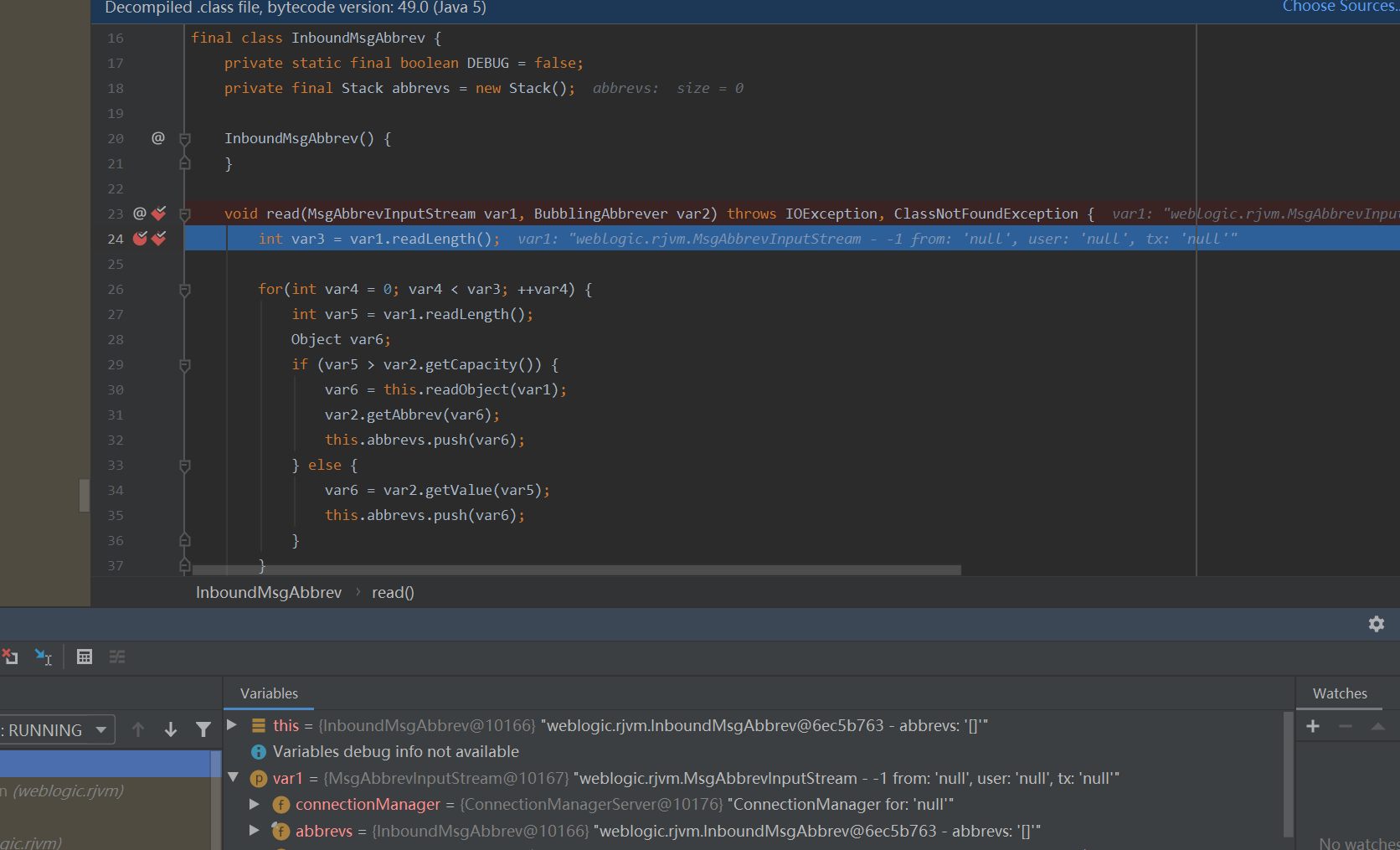Open the Evaluate Expression calculator icon
1400x850 pixels.
pos(85,657)
